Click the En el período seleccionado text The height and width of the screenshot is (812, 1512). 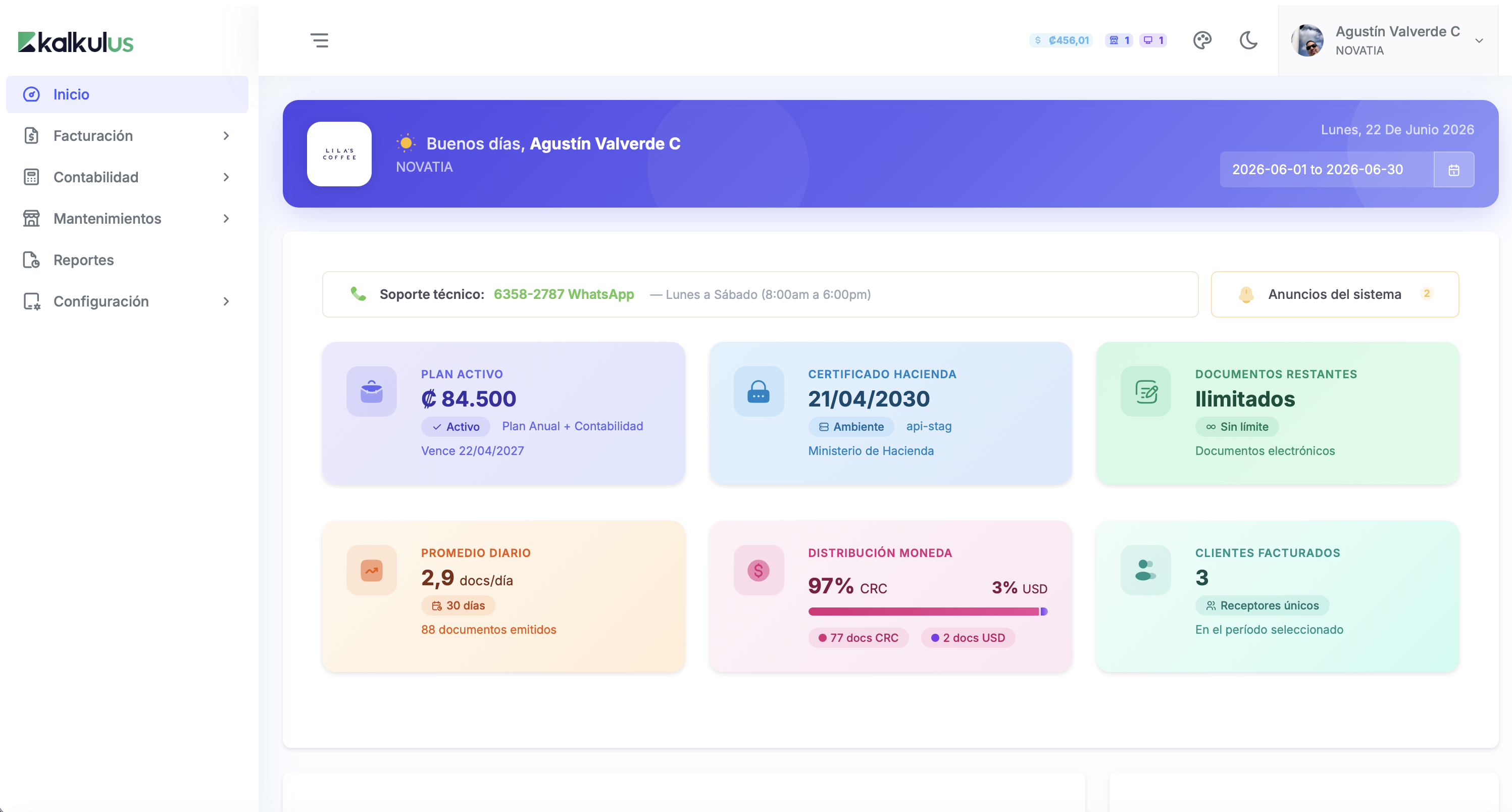point(1269,630)
